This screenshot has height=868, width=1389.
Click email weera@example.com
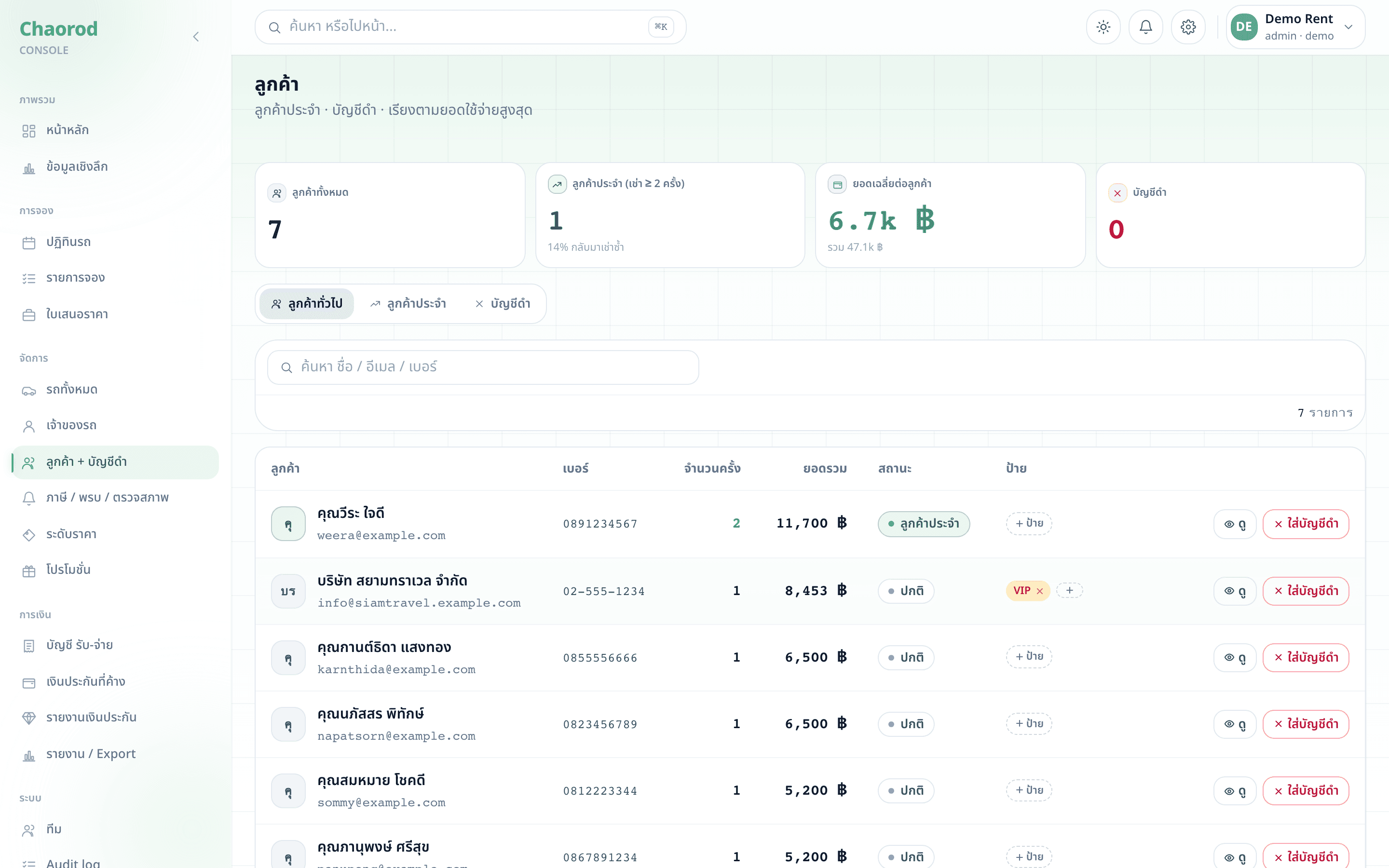pos(381,536)
